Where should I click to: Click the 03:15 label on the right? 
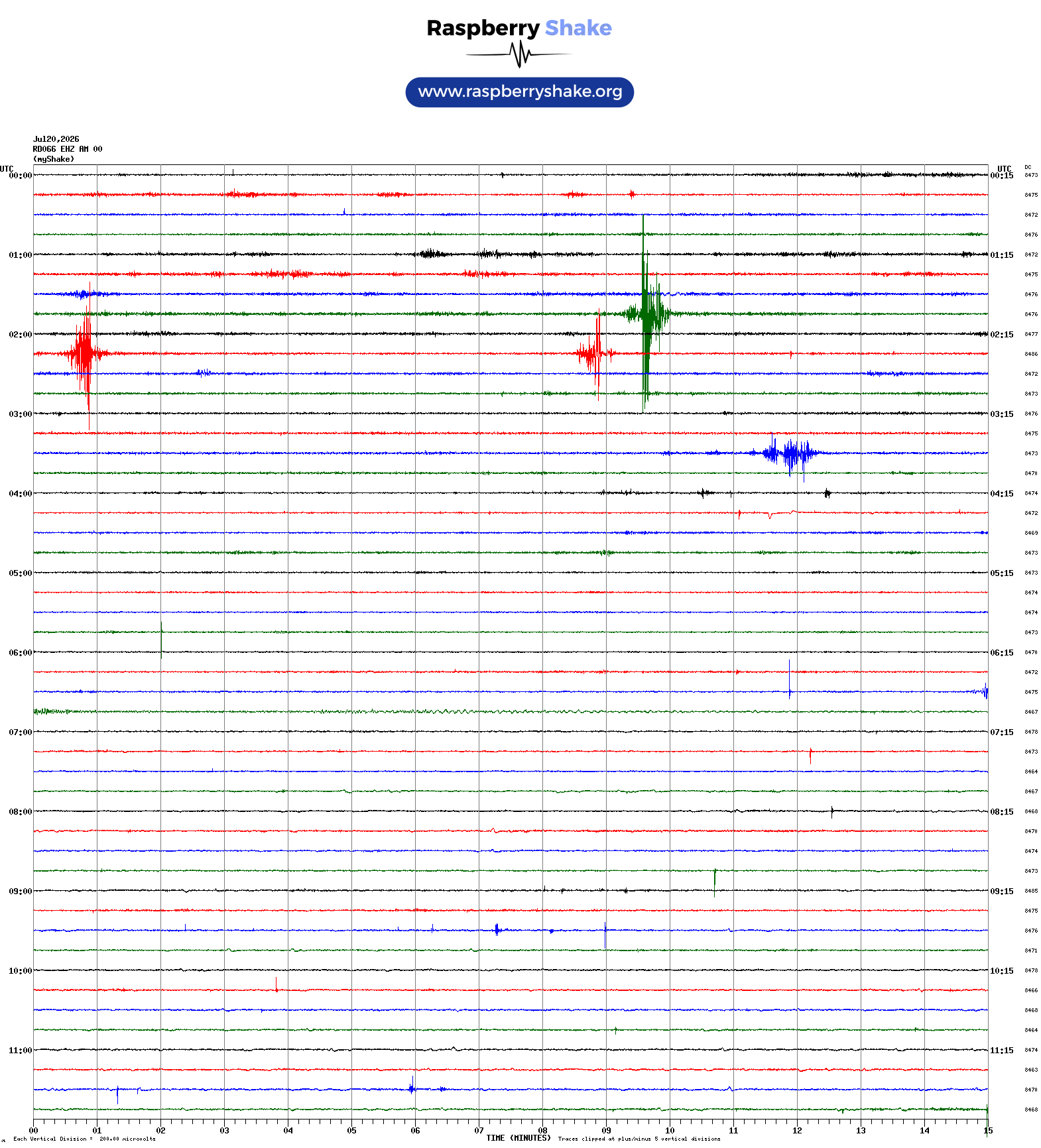click(1002, 414)
